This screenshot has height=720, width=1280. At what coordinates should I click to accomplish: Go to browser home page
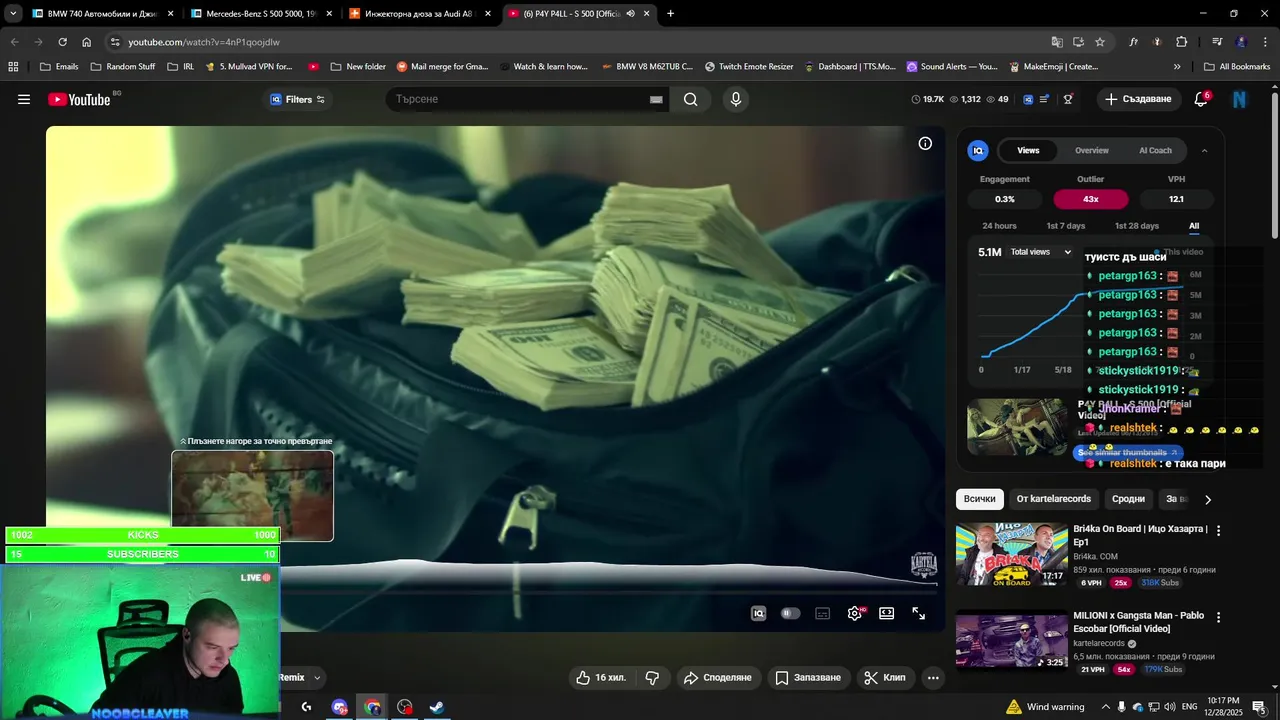[x=86, y=42]
